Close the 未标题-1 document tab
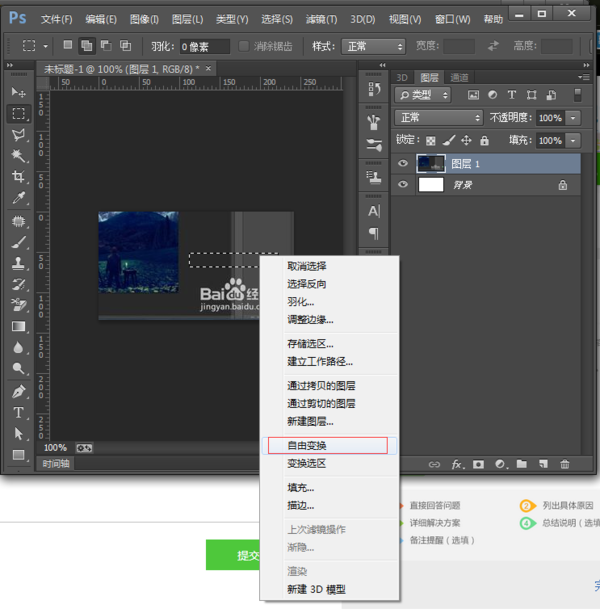 coord(208,68)
